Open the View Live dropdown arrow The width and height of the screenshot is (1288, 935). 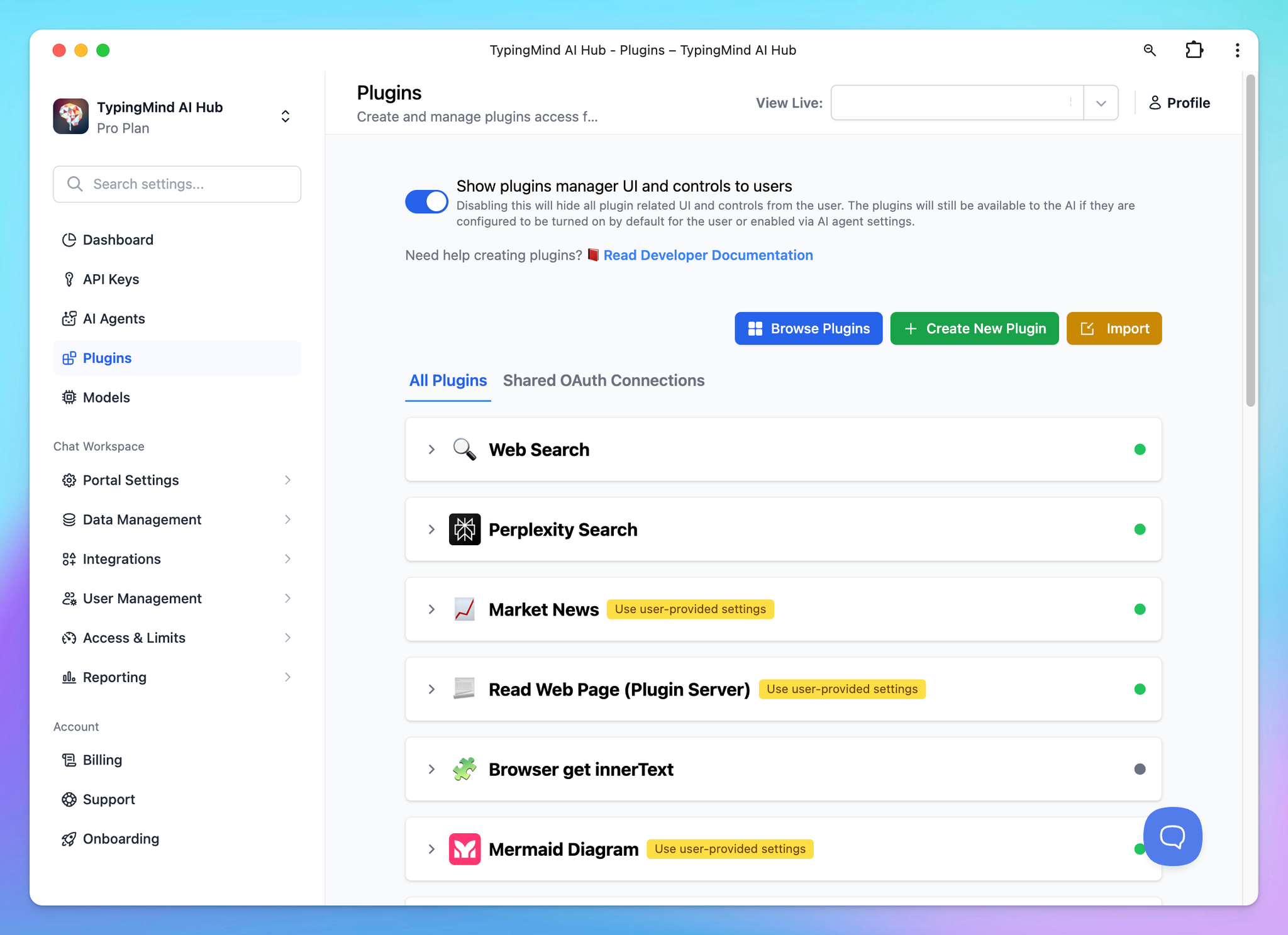point(1101,103)
